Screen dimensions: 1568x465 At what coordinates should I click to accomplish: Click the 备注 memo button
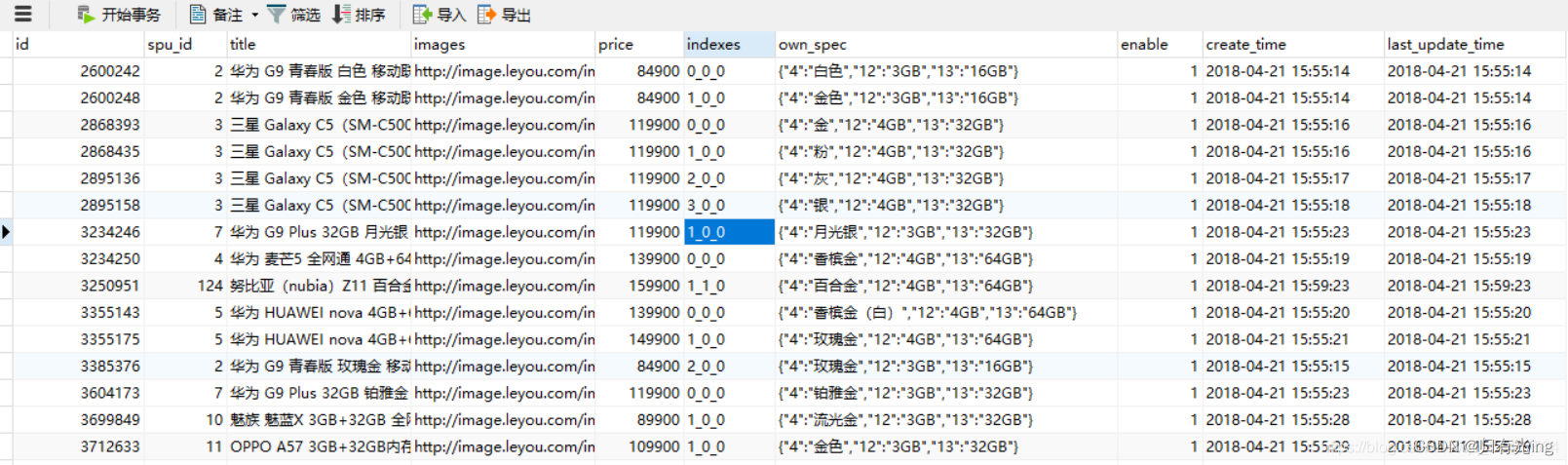click(216, 15)
